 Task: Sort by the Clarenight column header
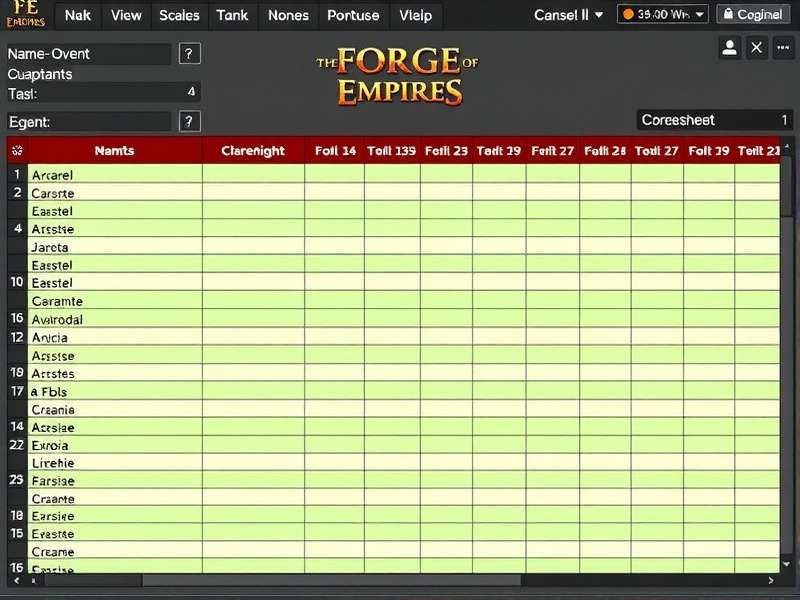[253, 151]
